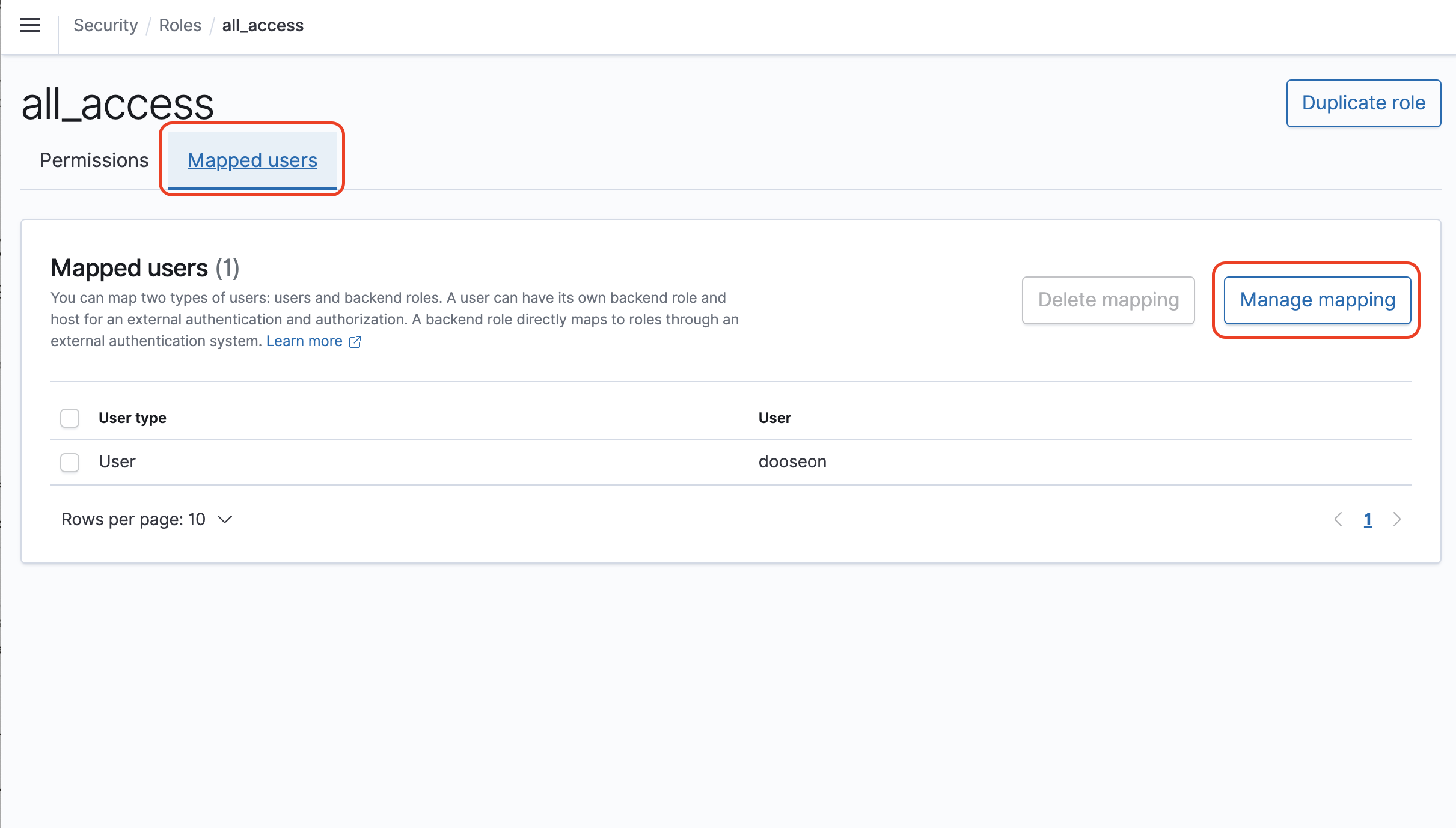
Task: Navigate to Roles breadcrumb
Action: coord(180,25)
